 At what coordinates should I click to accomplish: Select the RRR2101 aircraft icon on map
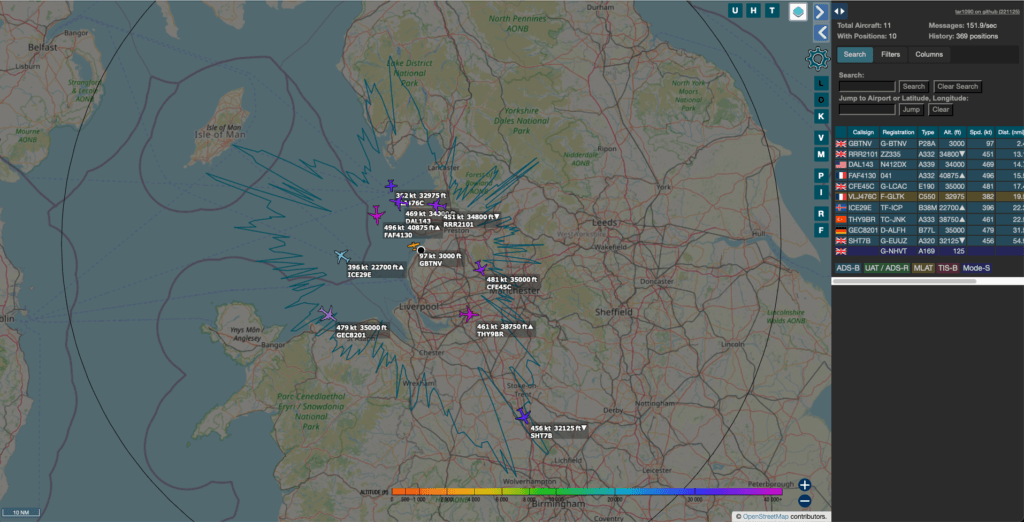coord(436,206)
